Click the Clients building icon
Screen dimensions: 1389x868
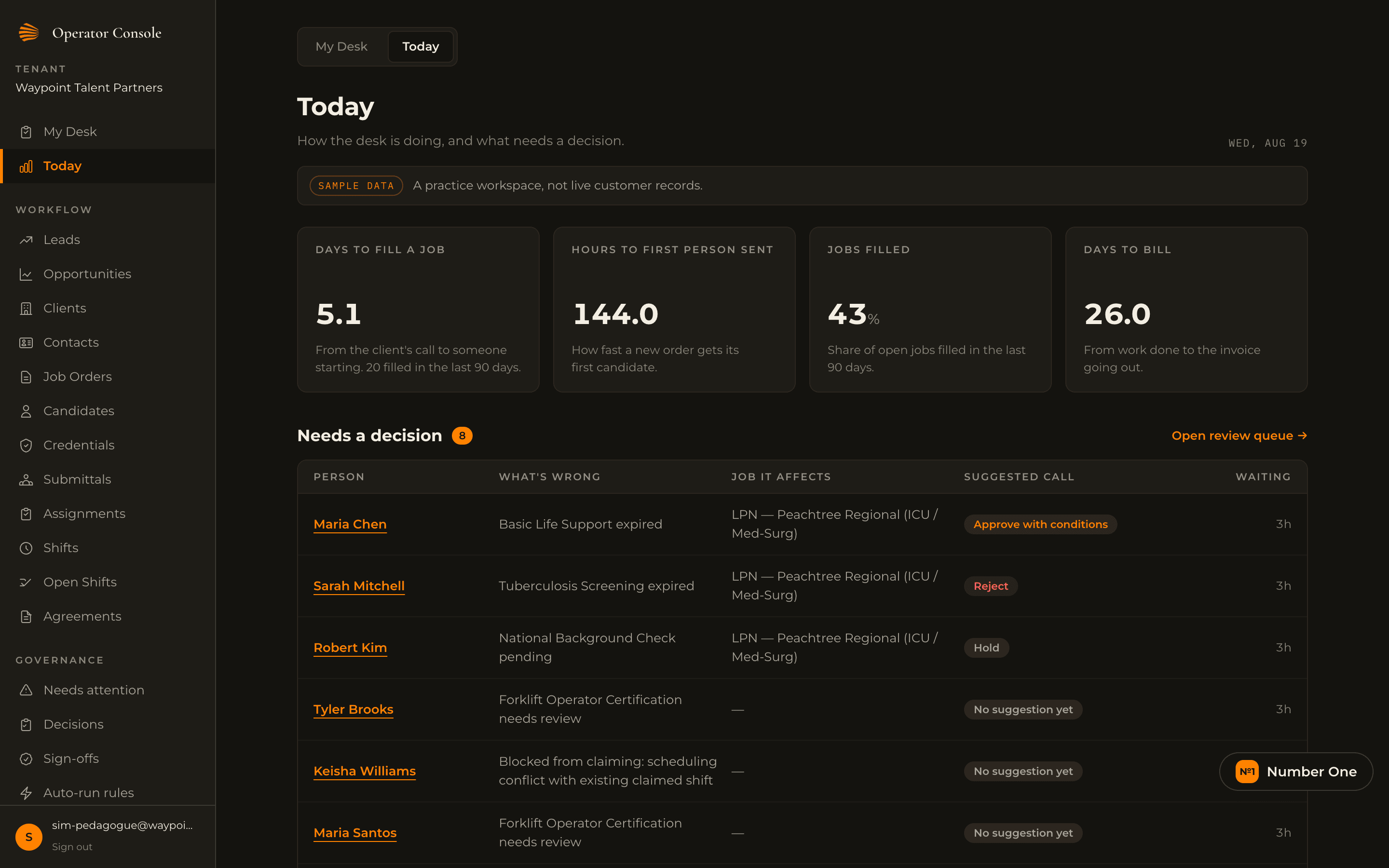[26, 308]
